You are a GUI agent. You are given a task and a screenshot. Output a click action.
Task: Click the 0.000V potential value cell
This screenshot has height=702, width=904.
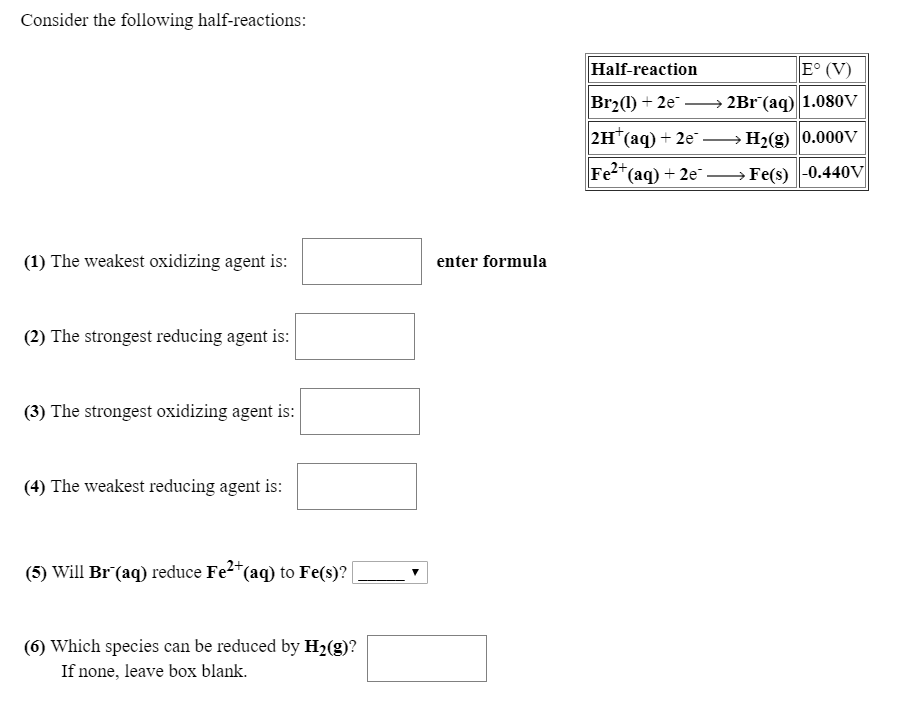[828, 137]
